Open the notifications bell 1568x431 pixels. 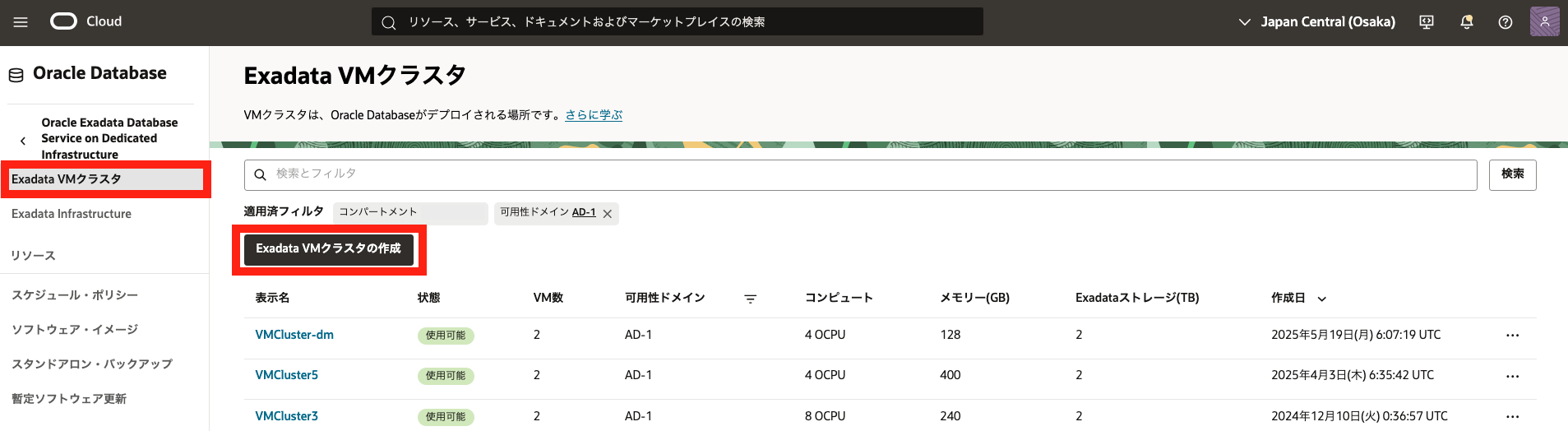[1466, 22]
